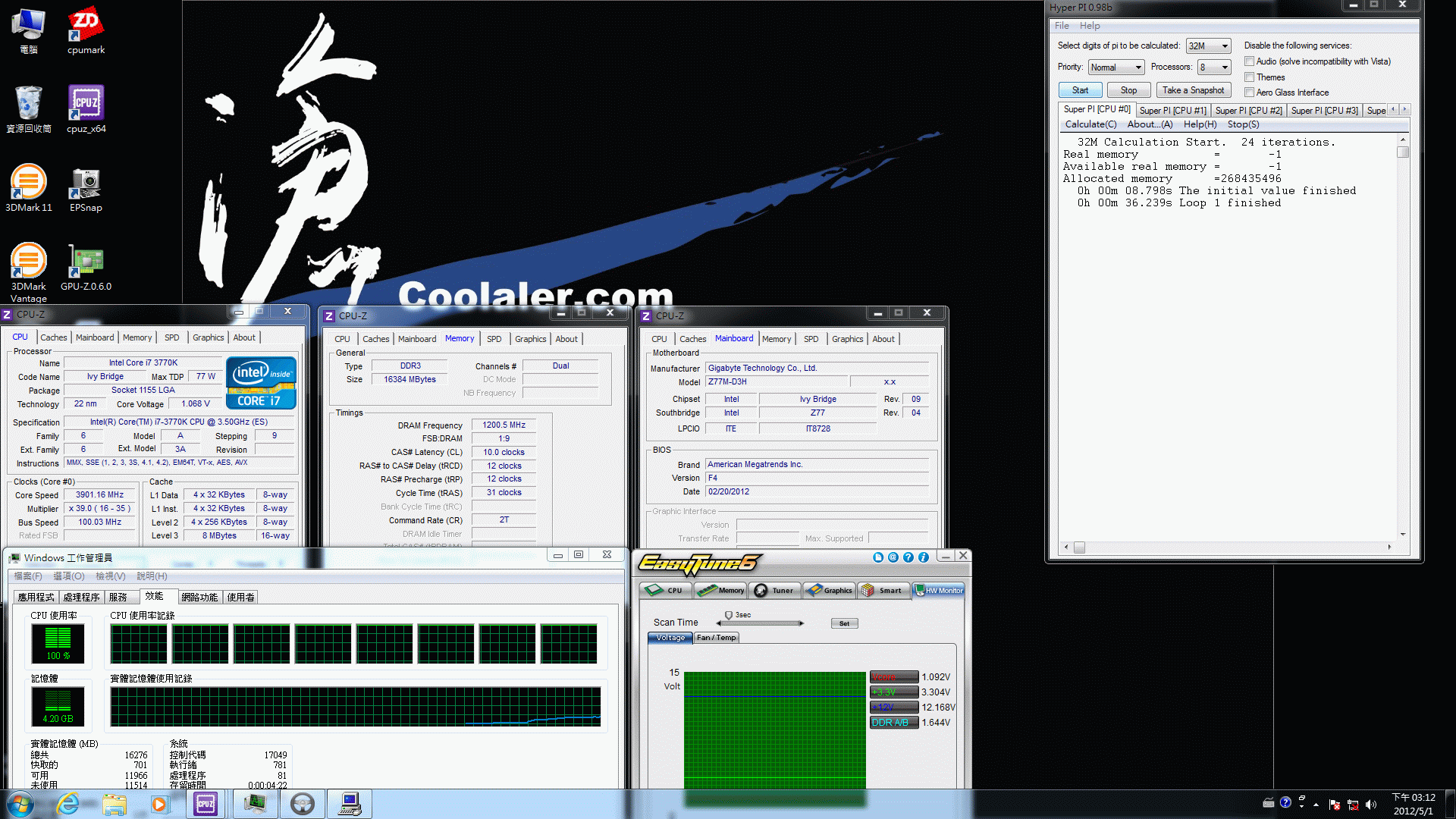Screen dimensions: 1456x819
Task: Open SPD tab in middle CPU-Z window
Action: click(494, 339)
